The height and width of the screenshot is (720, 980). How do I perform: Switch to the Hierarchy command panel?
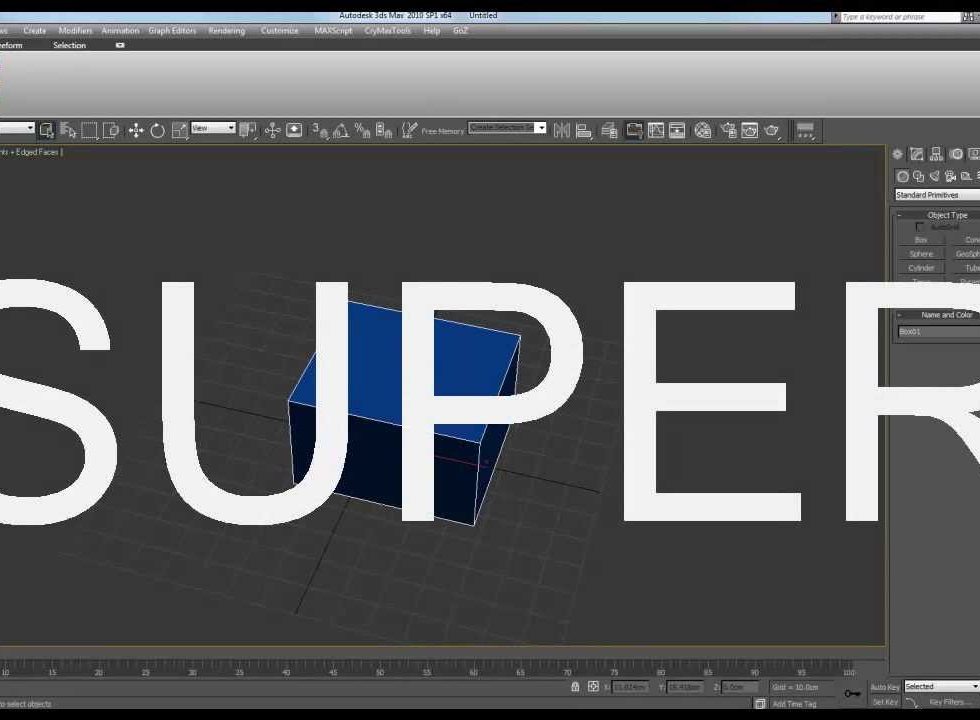click(x=936, y=154)
